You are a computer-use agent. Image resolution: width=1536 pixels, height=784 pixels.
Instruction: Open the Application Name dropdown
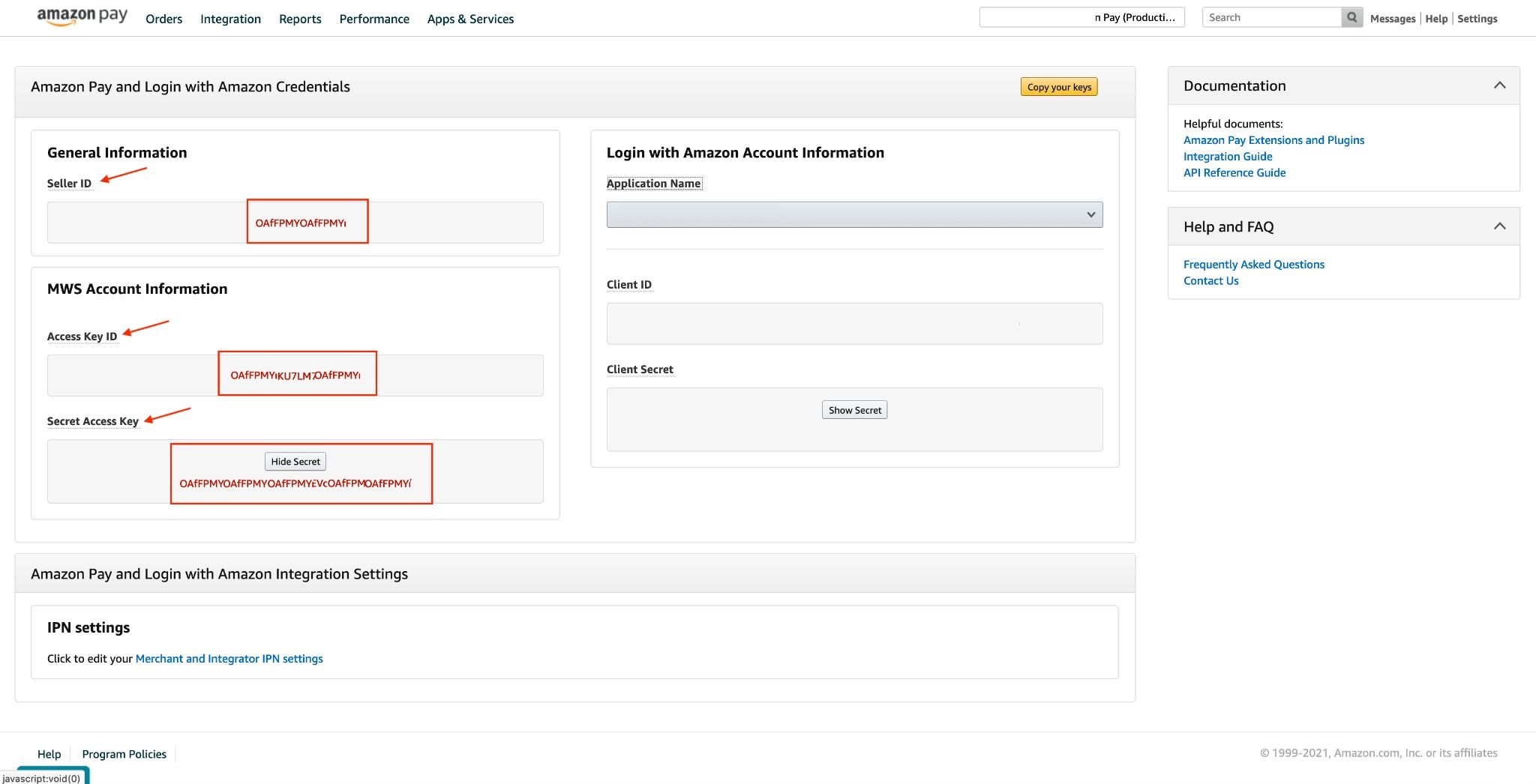(854, 214)
